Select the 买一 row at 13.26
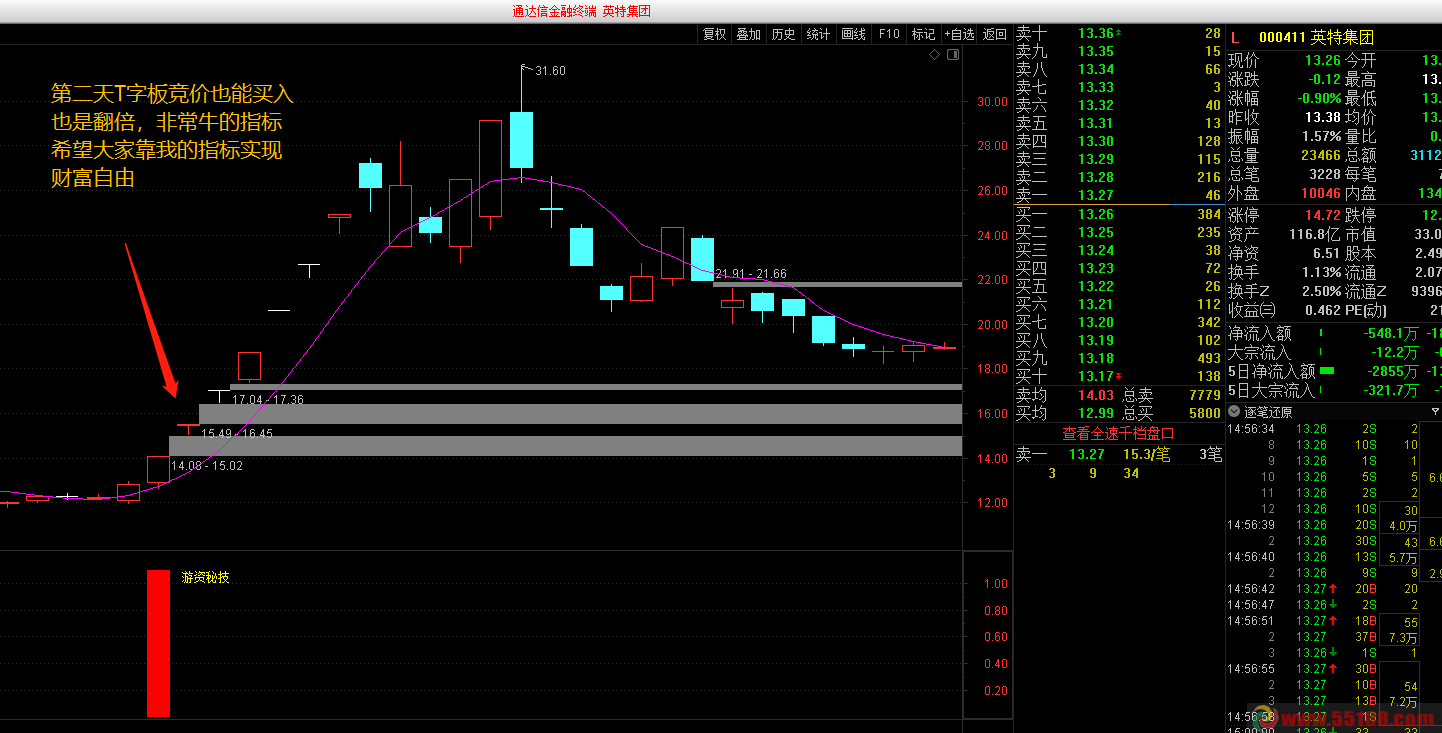The width and height of the screenshot is (1442, 733). click(x=1118, y=214)
